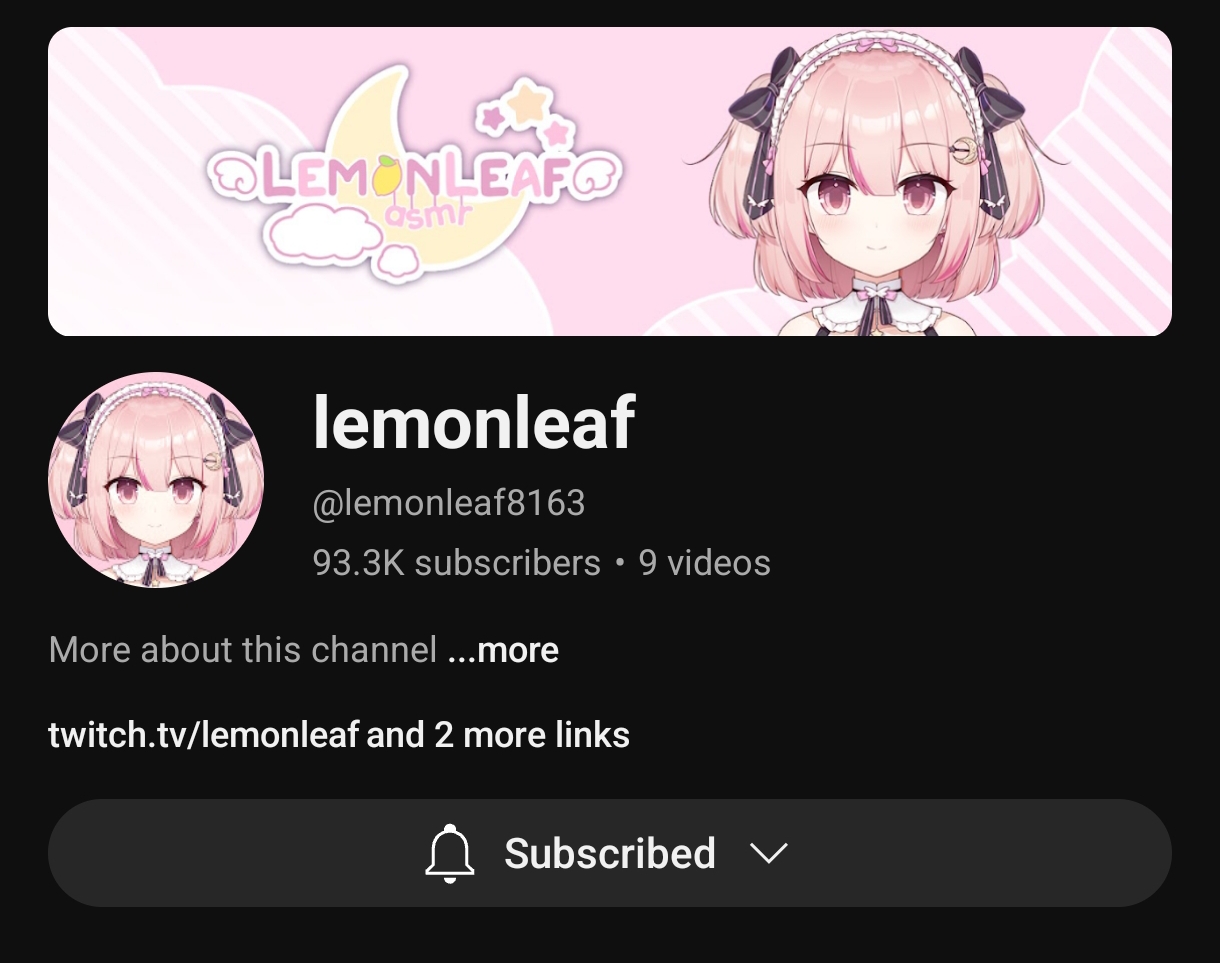The width and height of the screenshot is (1220, 963).
Task: Expand description with the ...more link
Action: point(503,650)
